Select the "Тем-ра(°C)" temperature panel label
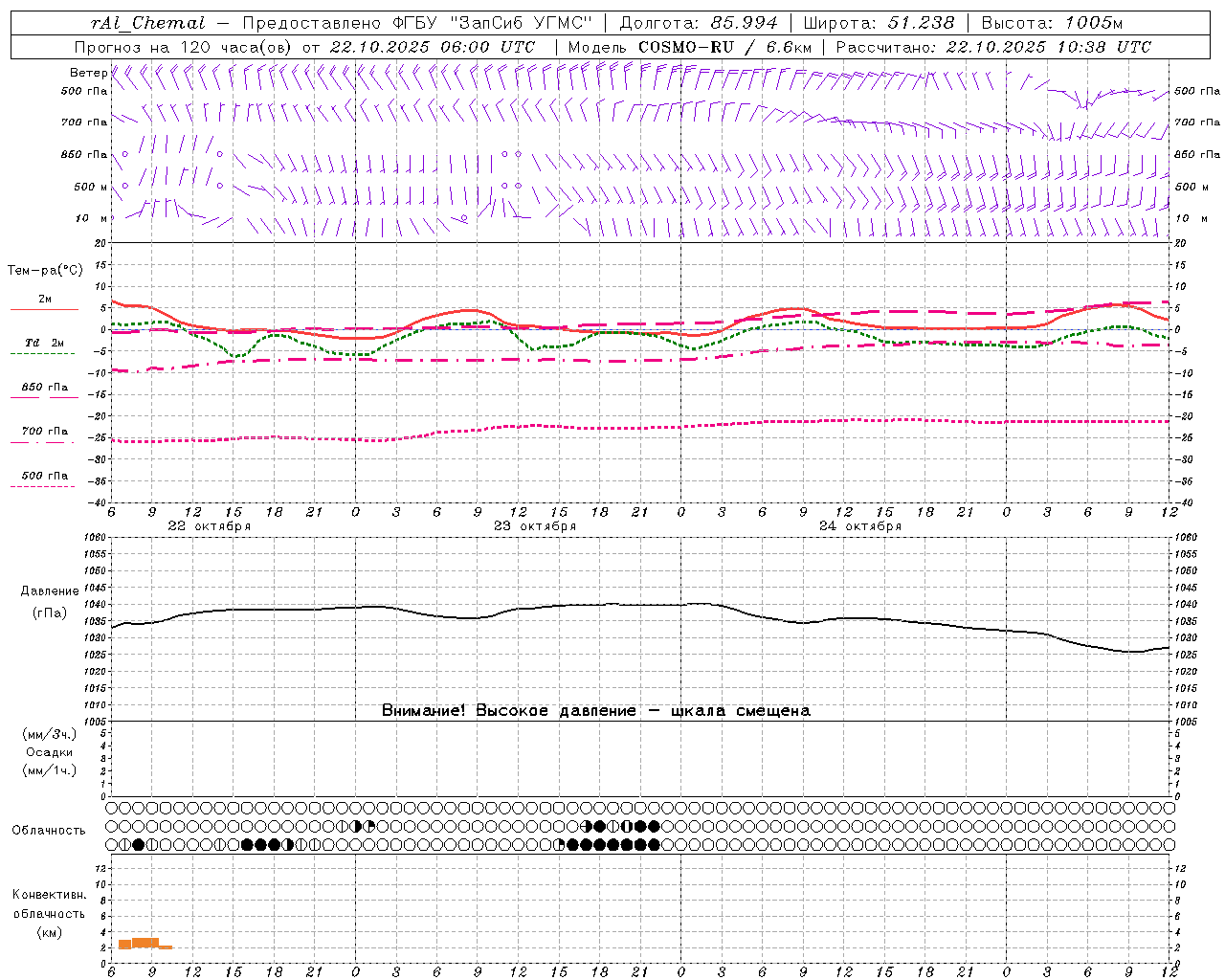Image resolution: width=1225 pixels, height=980 pixels. tap(45, 271)
